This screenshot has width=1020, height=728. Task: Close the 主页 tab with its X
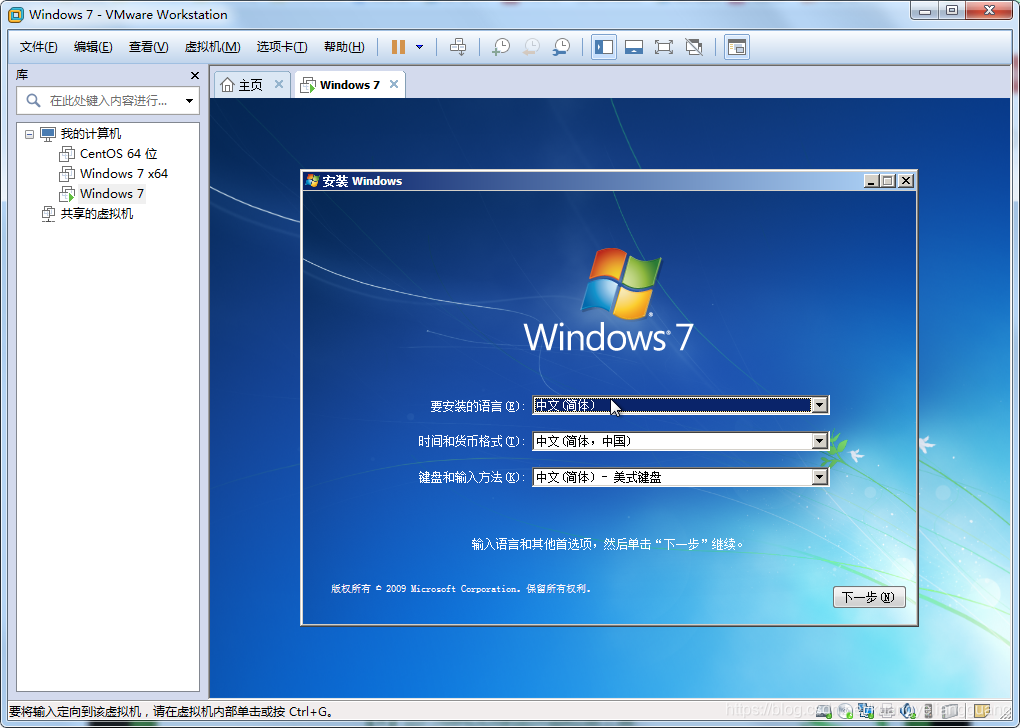pos(278,84)
